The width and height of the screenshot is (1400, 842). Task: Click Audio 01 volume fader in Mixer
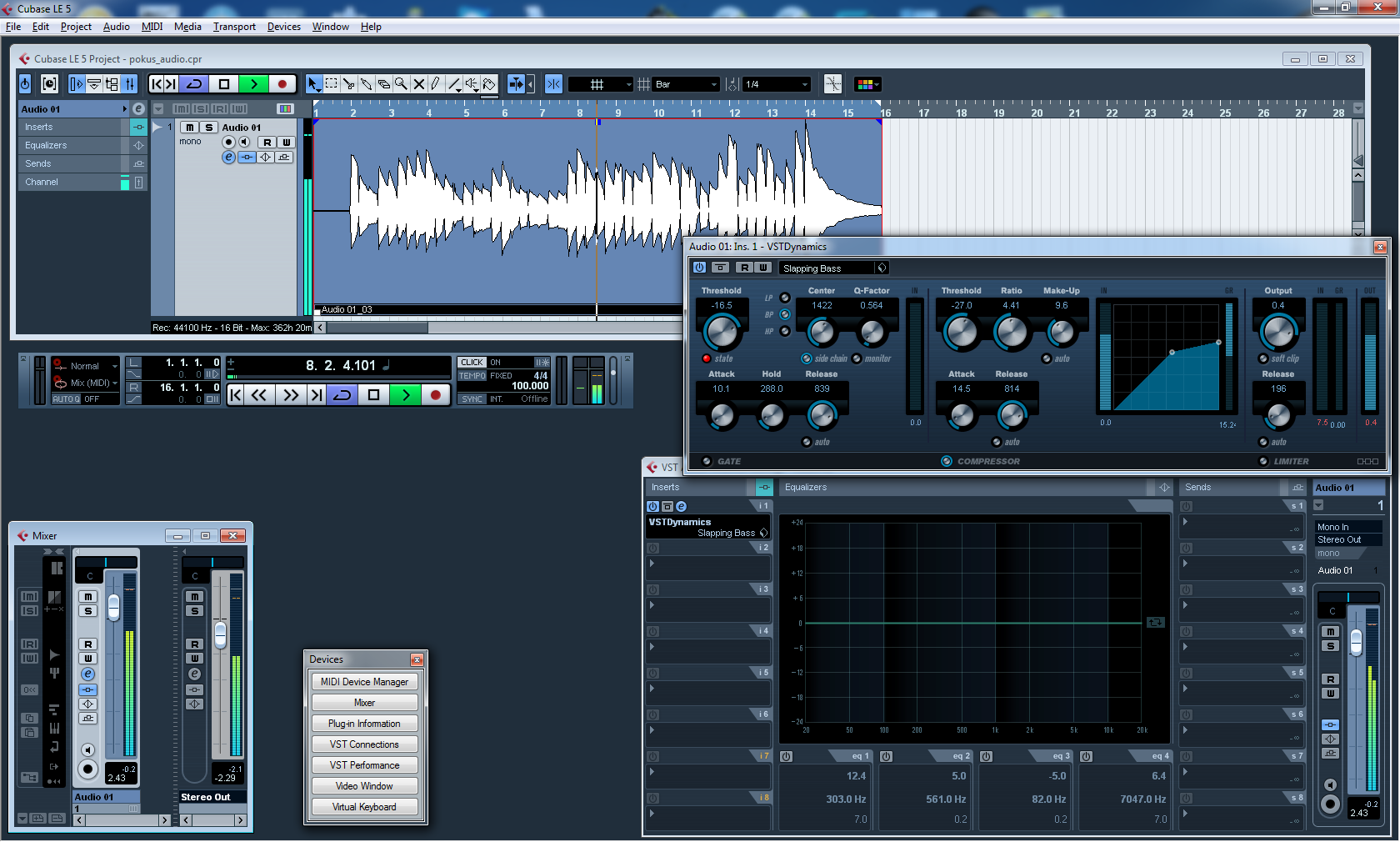tap(113, 608)
